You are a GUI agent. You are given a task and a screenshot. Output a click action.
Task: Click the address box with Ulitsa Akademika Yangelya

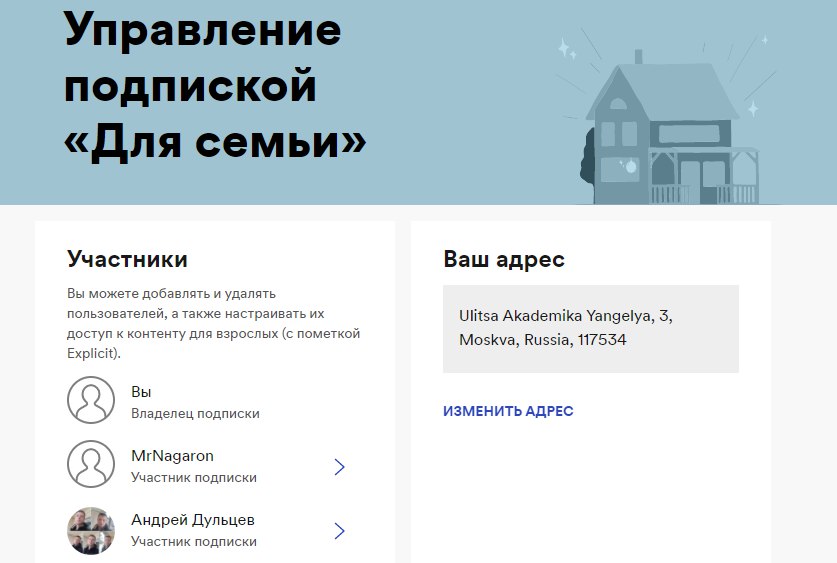tap(591, 329)
